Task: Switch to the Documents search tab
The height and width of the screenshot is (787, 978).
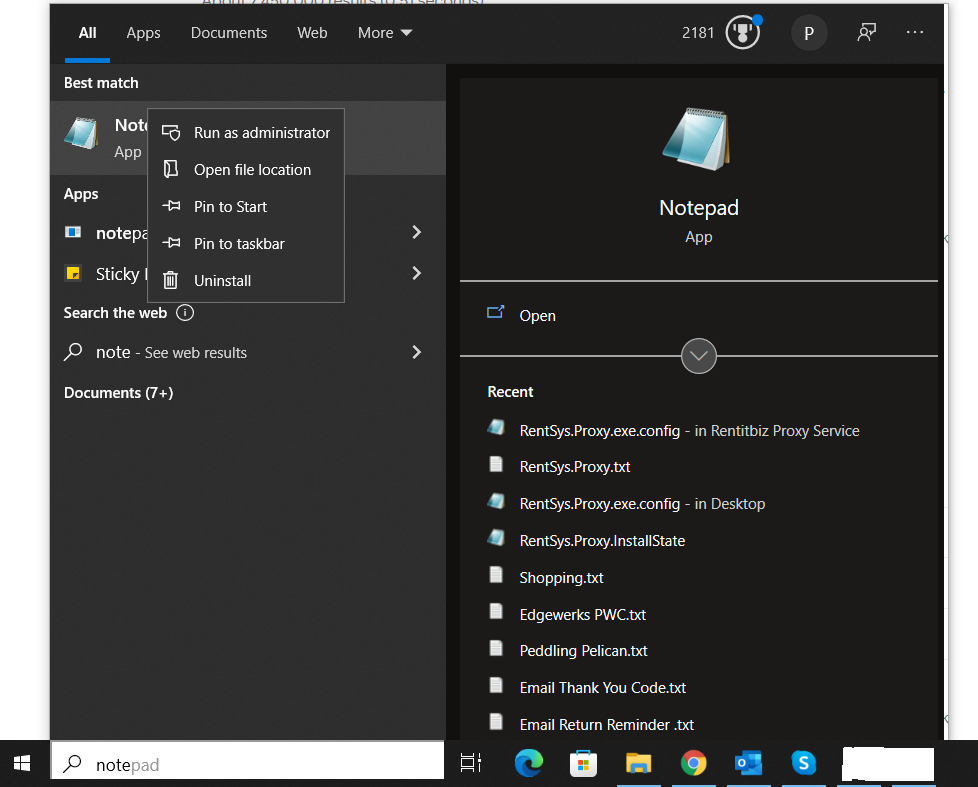Action: pyautogui.click(x=229, y=32)
